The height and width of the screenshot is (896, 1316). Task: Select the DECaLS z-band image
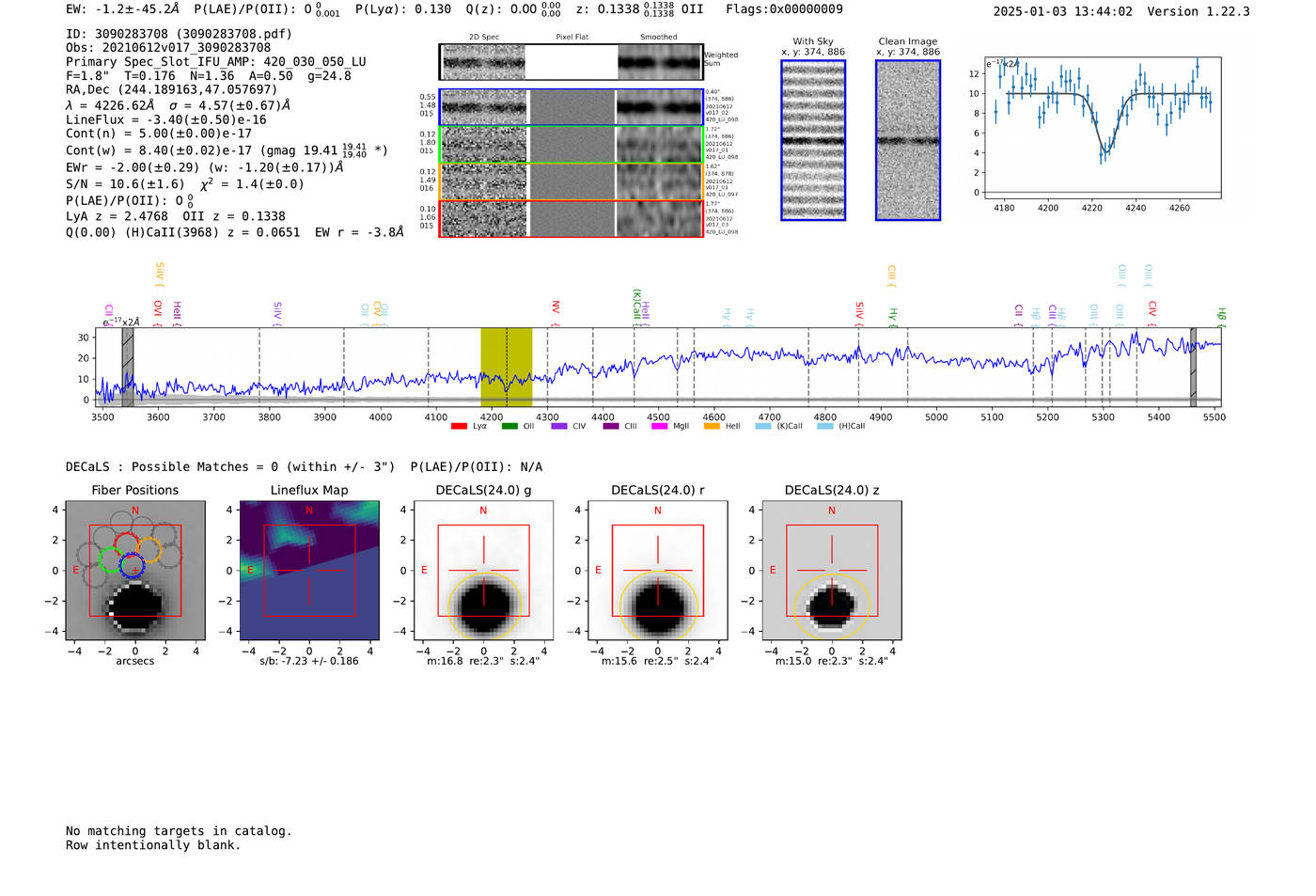click(832, 571)
